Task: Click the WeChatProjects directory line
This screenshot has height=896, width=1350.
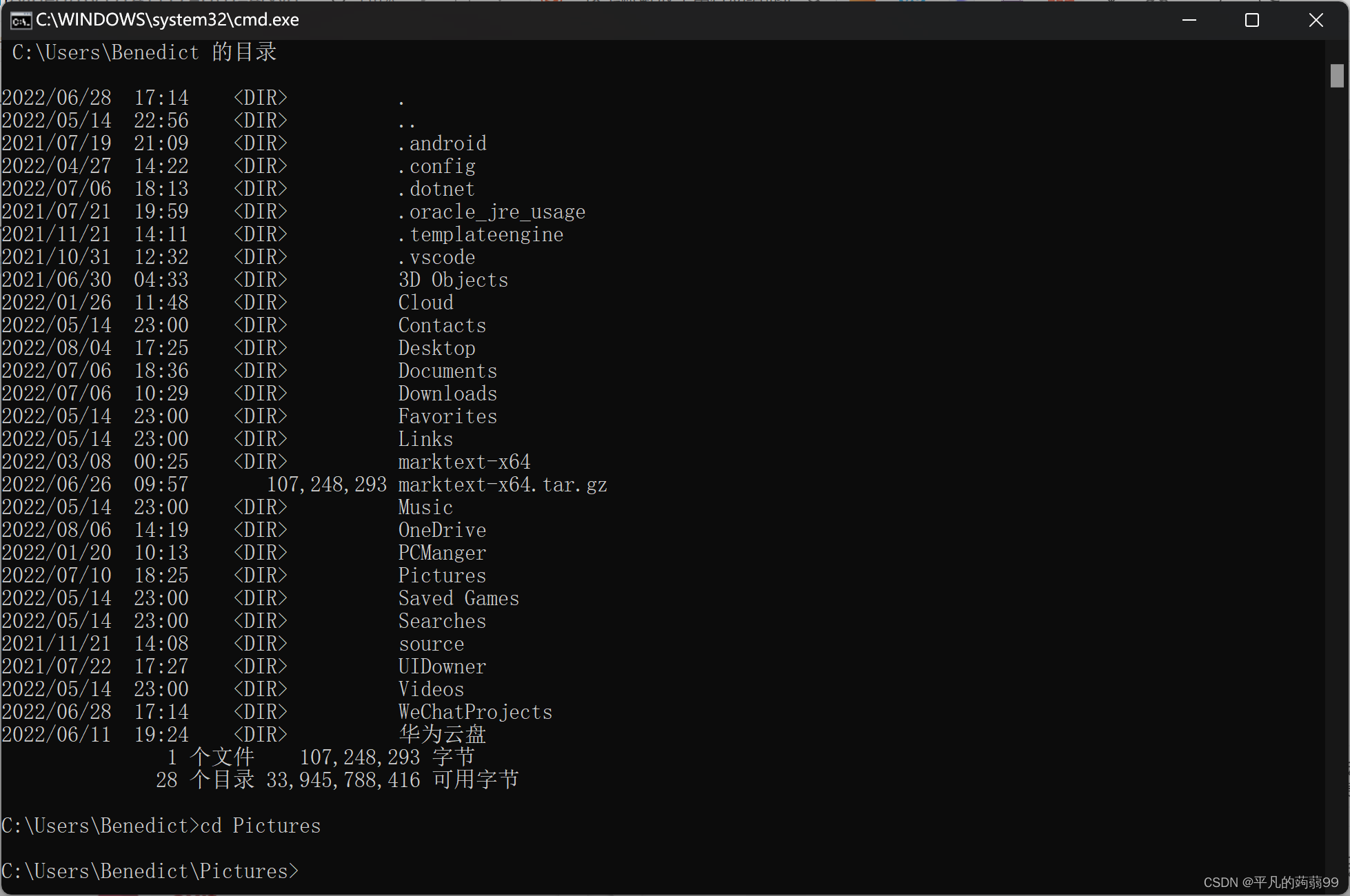Action: 474,711
